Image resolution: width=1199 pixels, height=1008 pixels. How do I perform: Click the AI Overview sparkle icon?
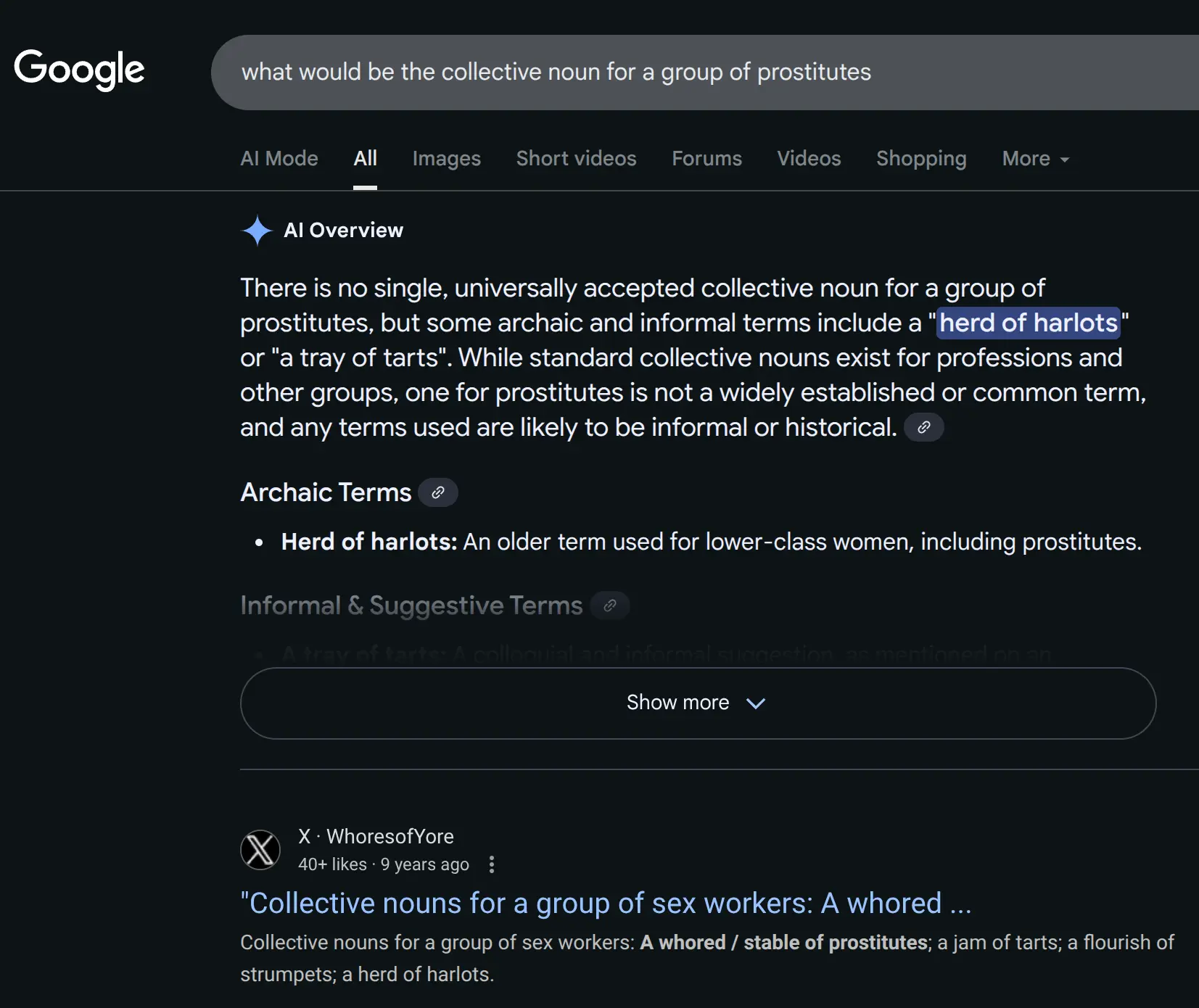257,231
